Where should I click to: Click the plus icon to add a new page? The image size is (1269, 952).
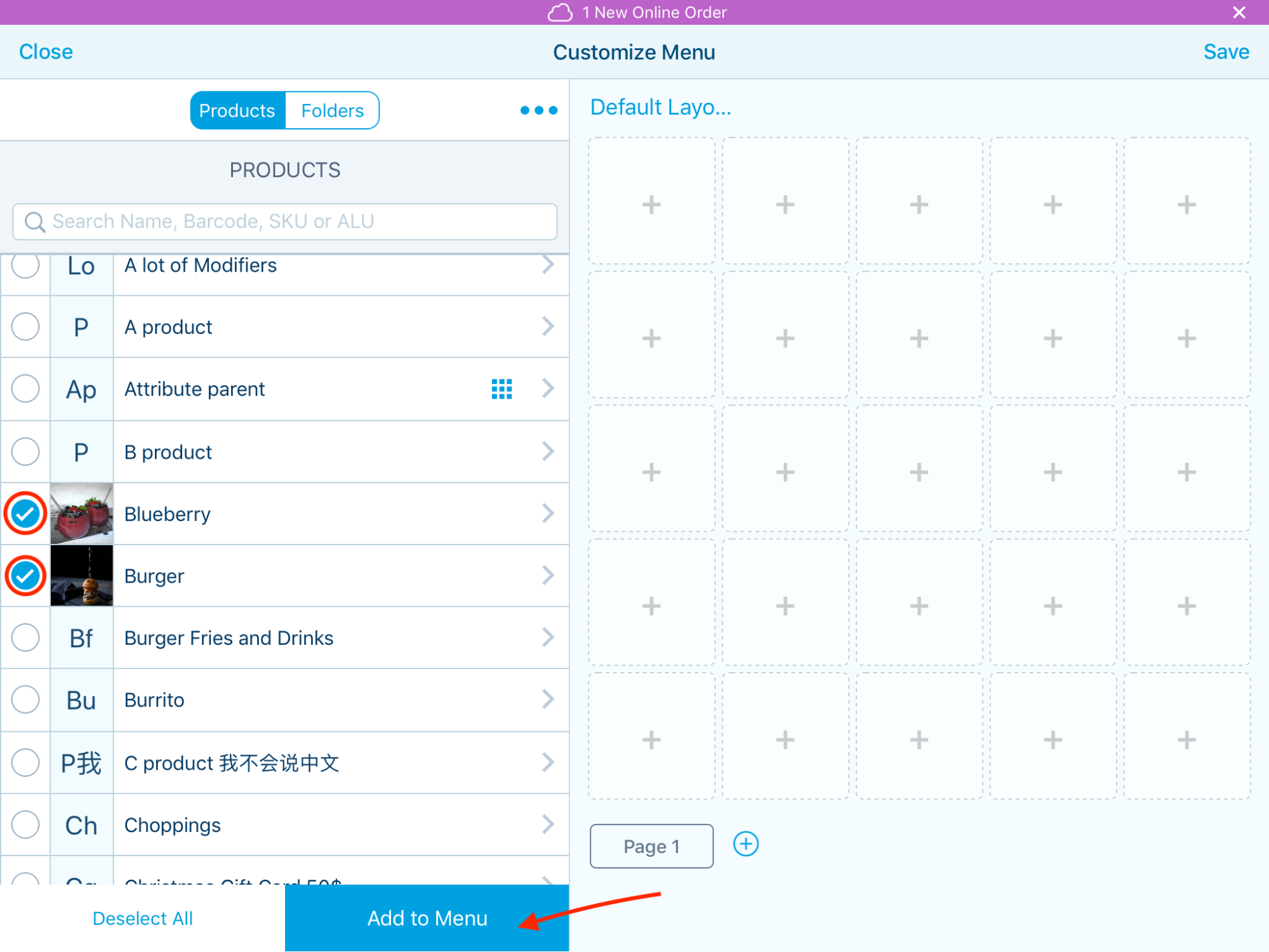pos(746,845)
